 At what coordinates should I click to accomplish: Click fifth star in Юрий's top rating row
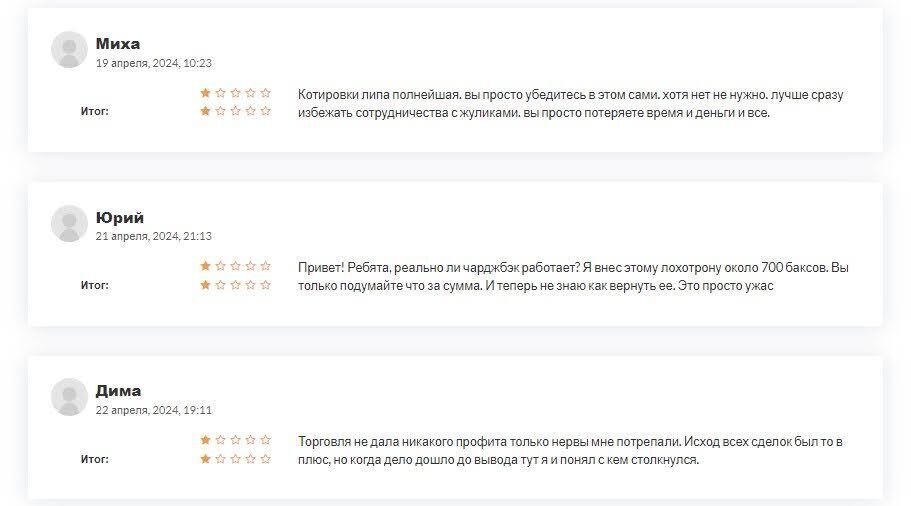(266, 265)
